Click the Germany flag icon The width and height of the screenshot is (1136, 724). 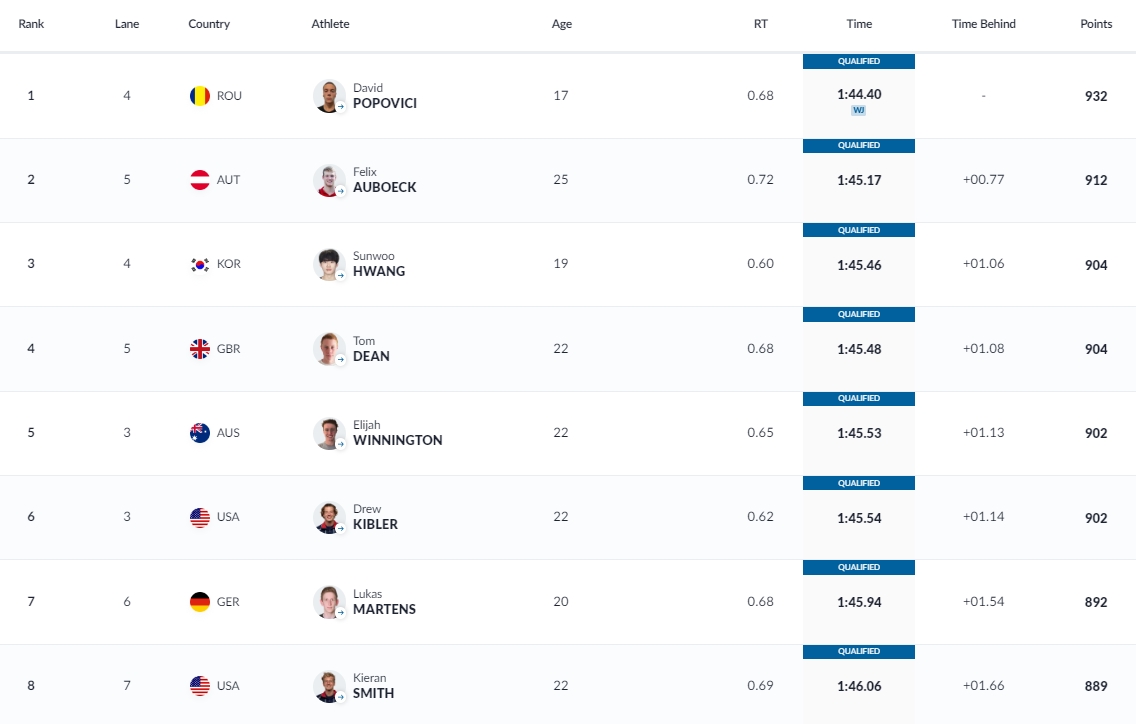point(200,602)
